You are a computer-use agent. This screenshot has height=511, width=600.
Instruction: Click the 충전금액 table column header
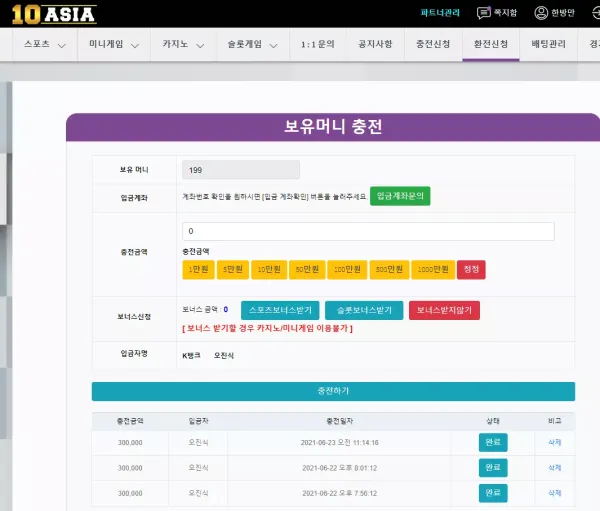click(130, 421)
